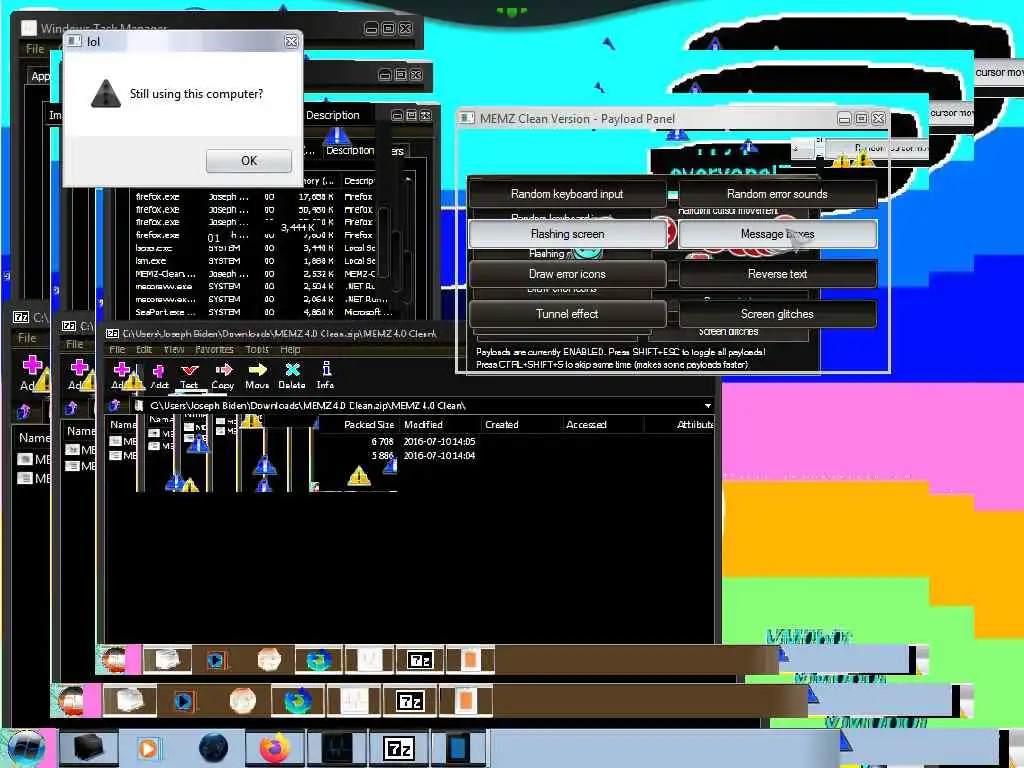Image resolution: width=1024 pixels, height=768 pixels.
Task: Toggle the Reverse text payload
Action: click(x=777, y=274)
